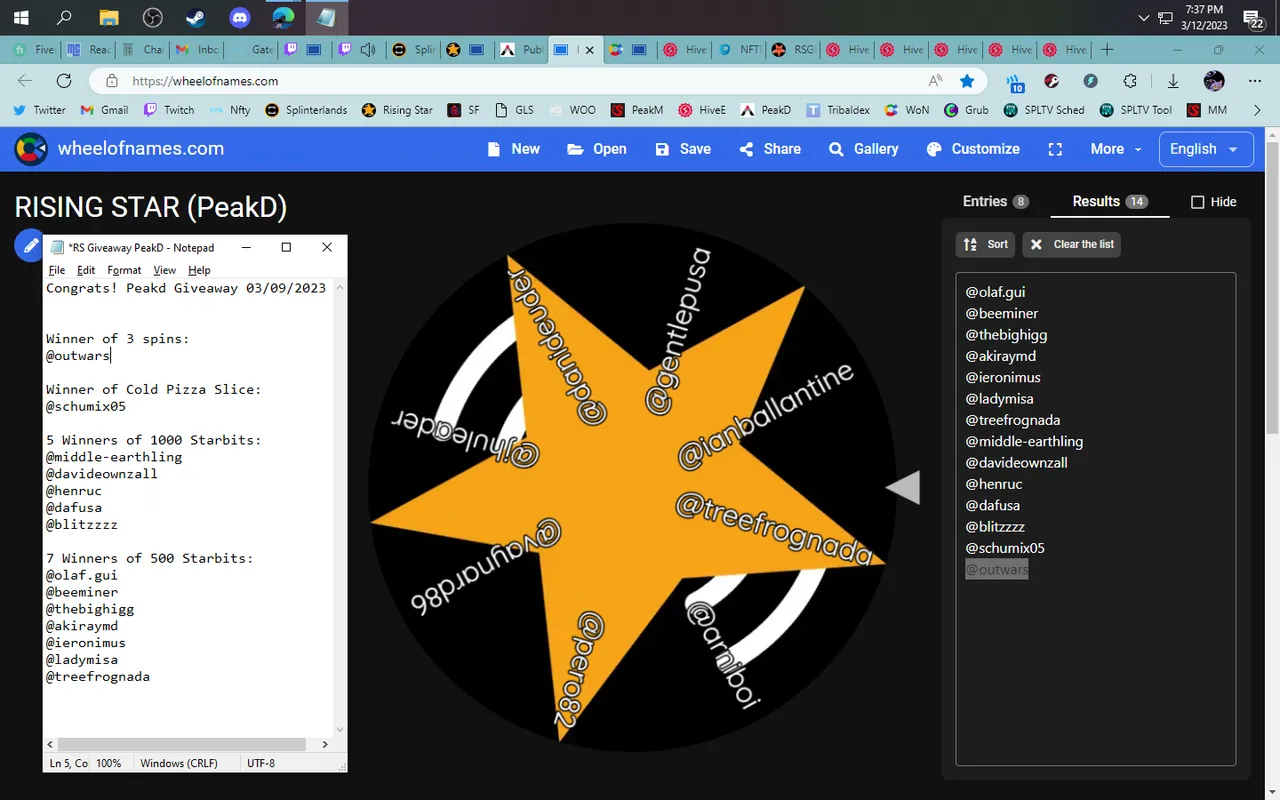The width and height of the screenshot is (1280, 800).
Task: Open the browser downloads button
Action: [1173, 81]
